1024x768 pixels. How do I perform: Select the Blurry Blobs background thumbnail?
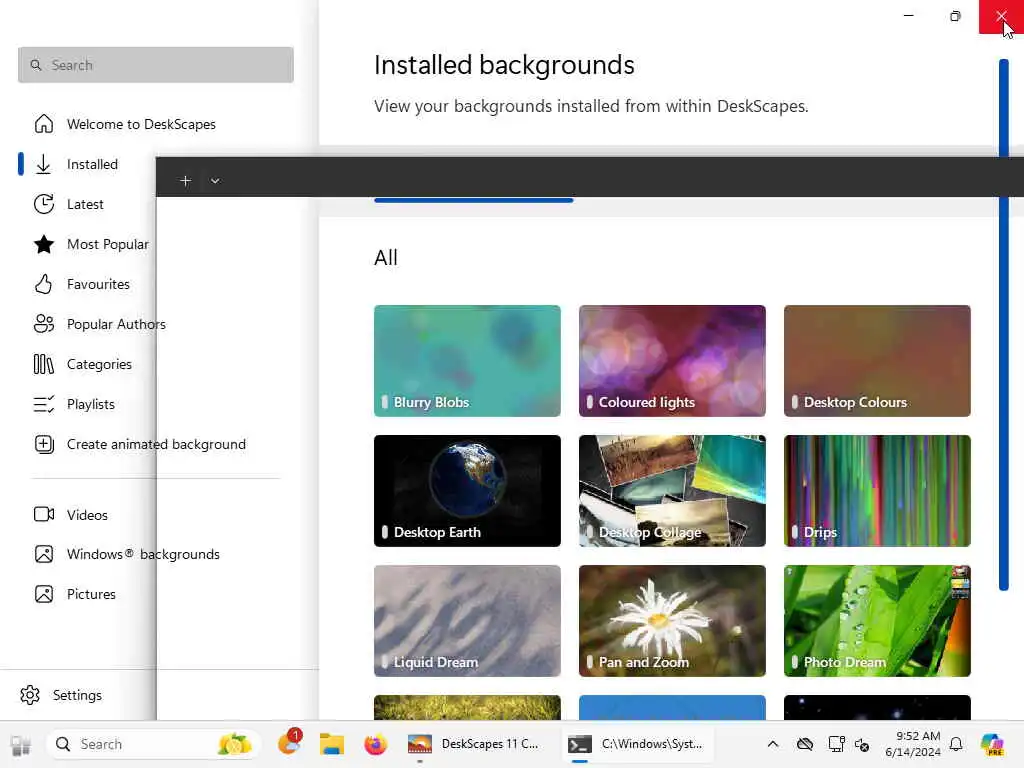(467, 360)
